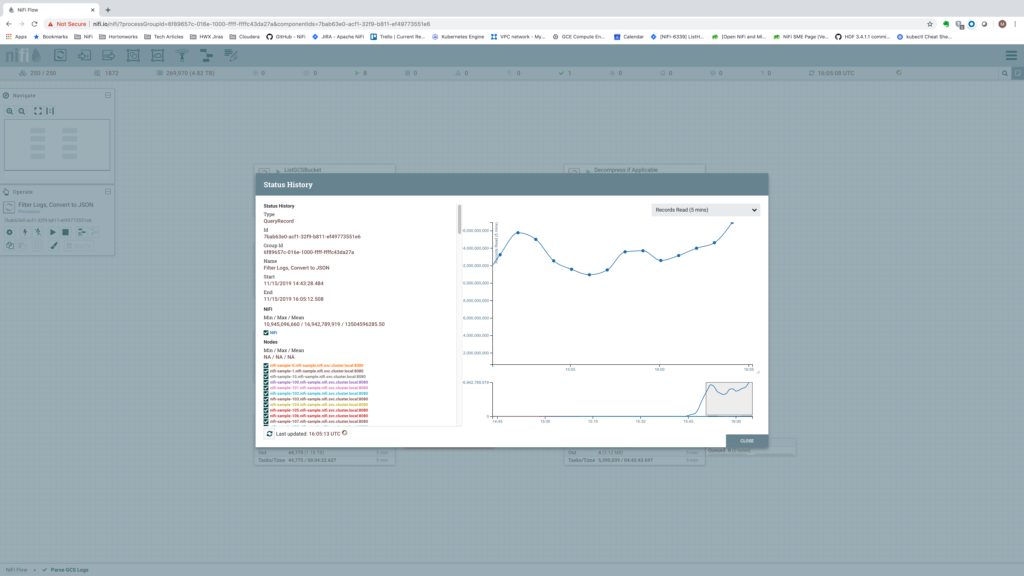1024x576 pixels.
Task: Select the Processor icon in the NiFi toolbar
Action: (60, 57)
